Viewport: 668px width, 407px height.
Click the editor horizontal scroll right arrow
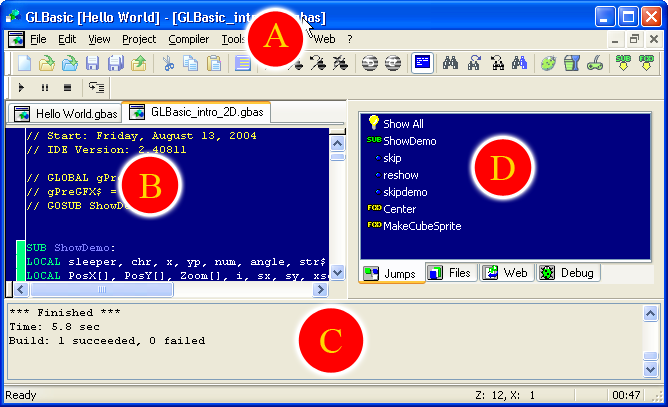click(320, 290)
